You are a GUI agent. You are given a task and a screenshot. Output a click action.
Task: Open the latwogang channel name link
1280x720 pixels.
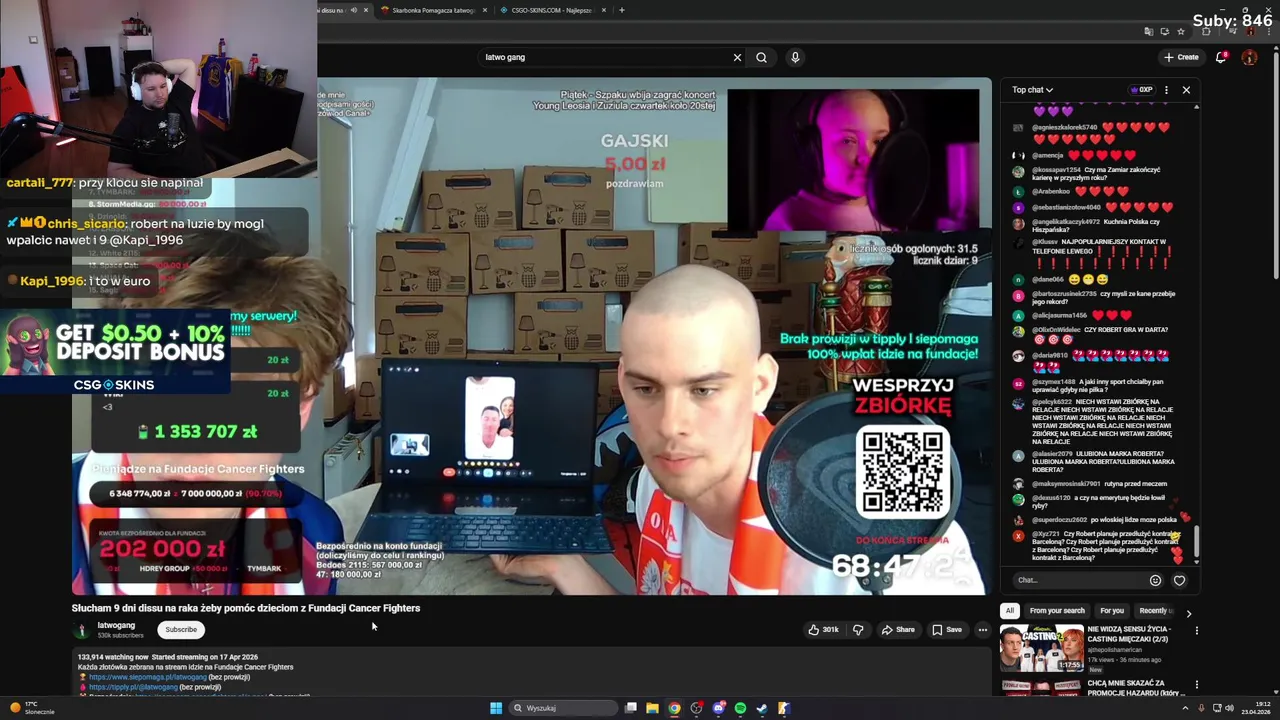116,625
